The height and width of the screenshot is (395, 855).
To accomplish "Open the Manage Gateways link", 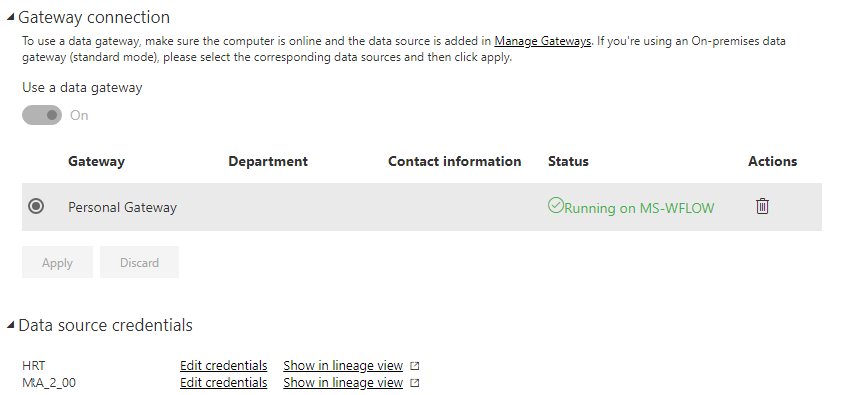I will click(x=543, y=41).
